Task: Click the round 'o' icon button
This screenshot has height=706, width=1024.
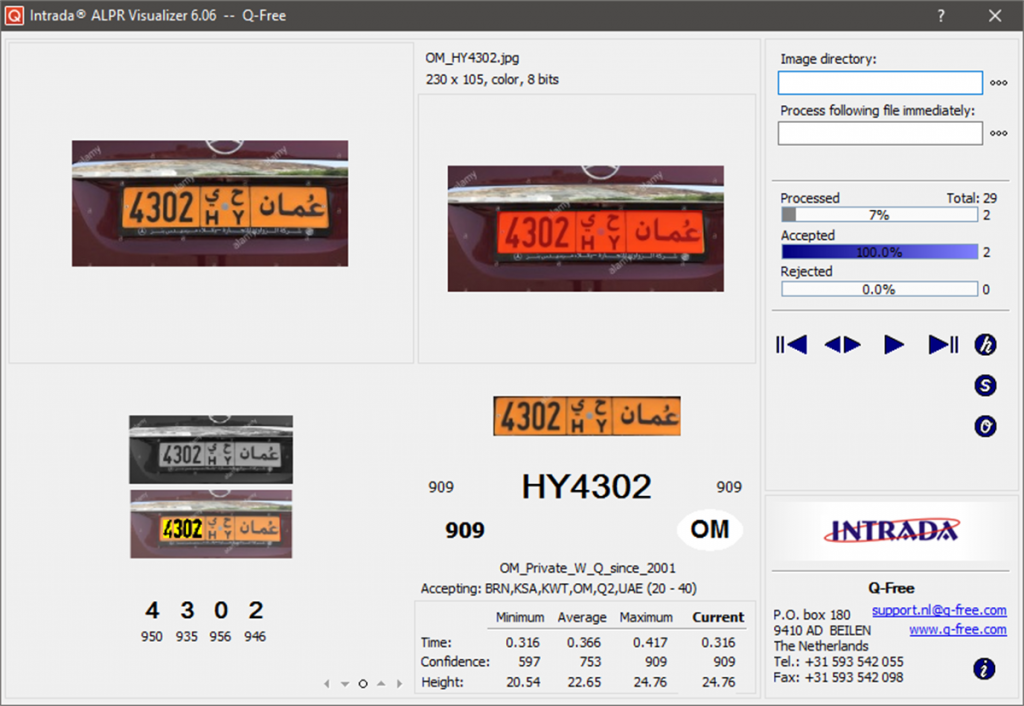Action: coord(986,427)
